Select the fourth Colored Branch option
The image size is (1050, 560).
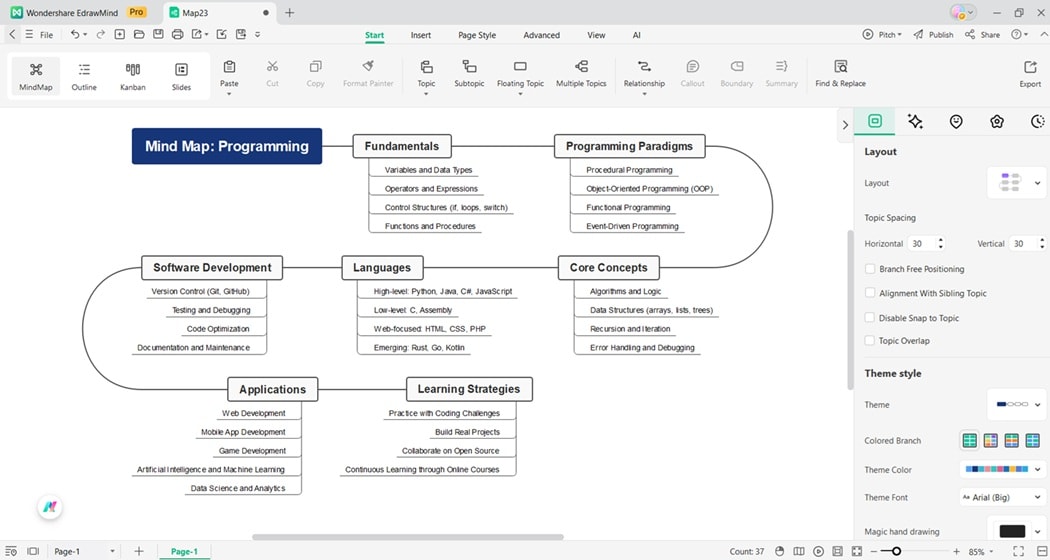tap(1033, 440)
